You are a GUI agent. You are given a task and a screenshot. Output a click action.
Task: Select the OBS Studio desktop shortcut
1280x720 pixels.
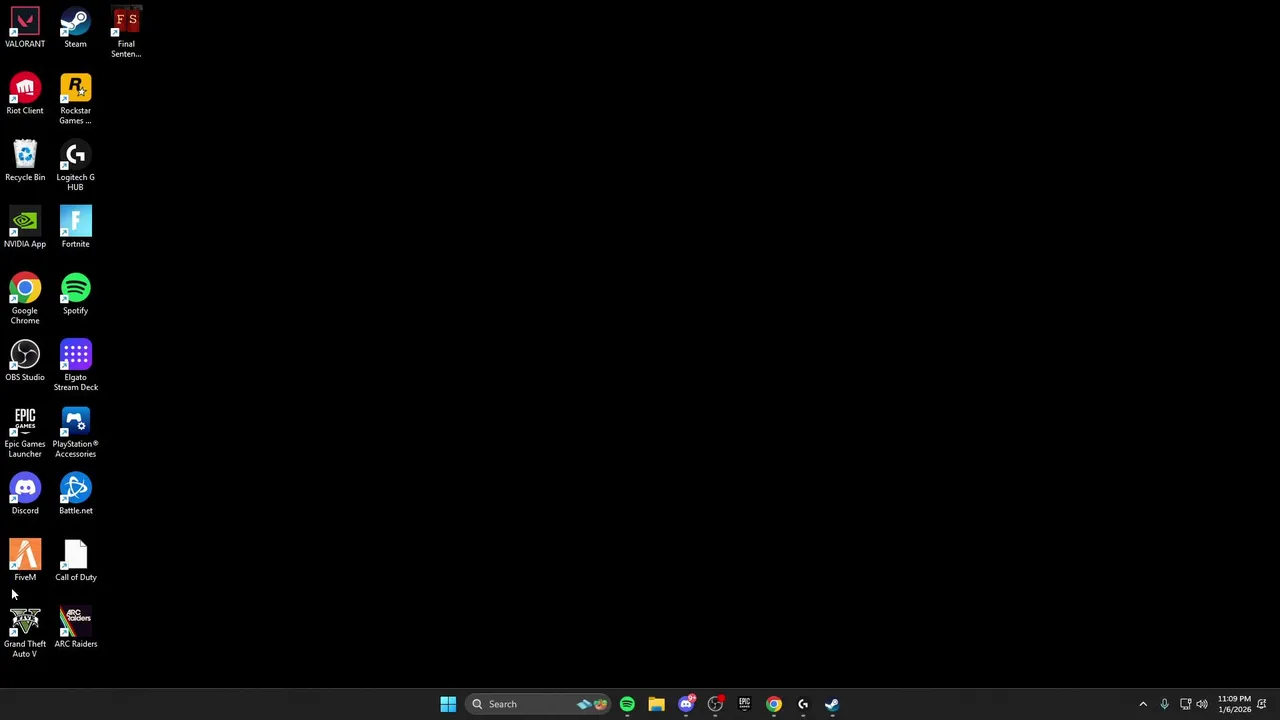pyautogui.click(x=25, y=362)
